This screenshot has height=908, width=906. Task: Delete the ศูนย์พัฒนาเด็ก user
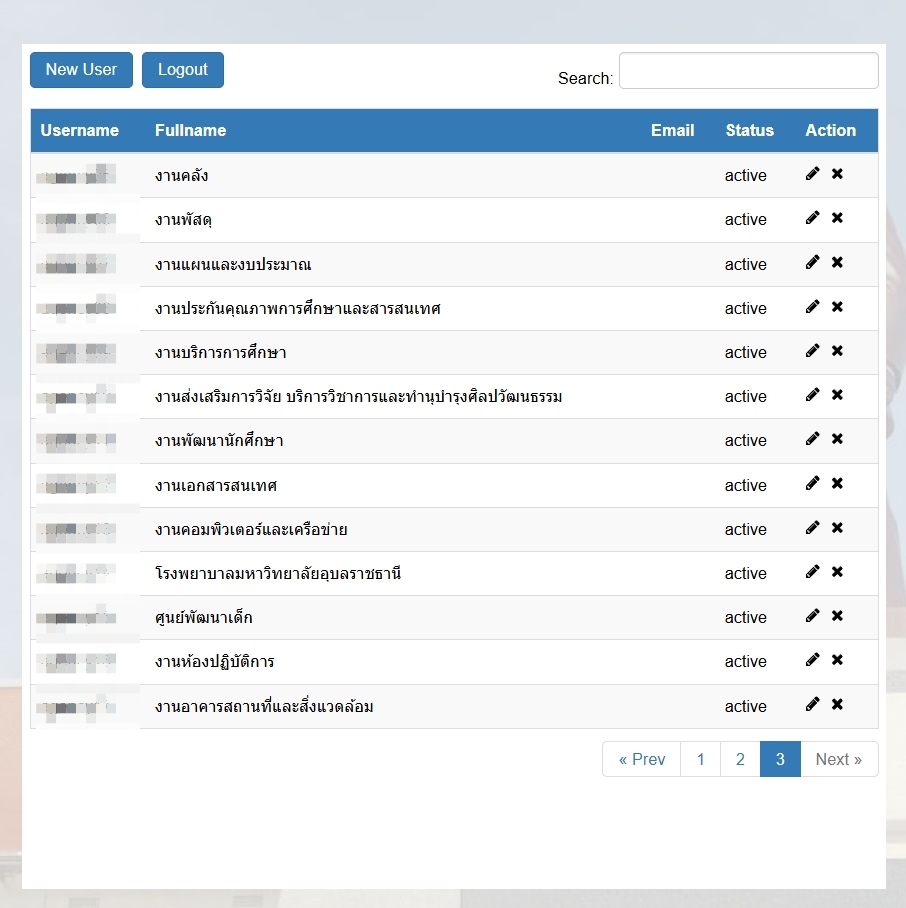837,616
